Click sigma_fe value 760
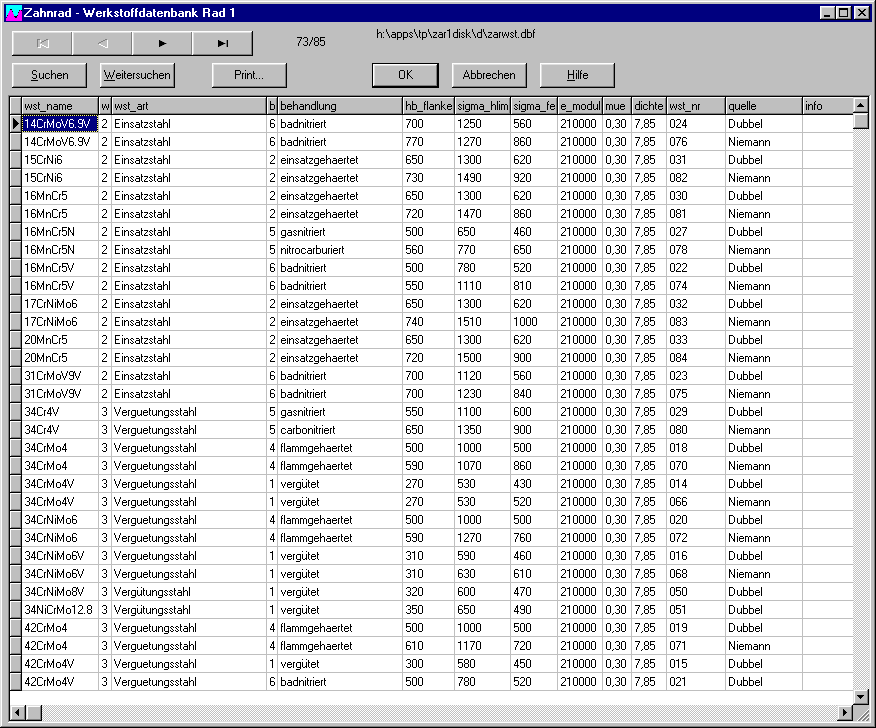Image resolution: width=876 pixels, height=728 pixels. pyautogui.click(x=534, y=538)
